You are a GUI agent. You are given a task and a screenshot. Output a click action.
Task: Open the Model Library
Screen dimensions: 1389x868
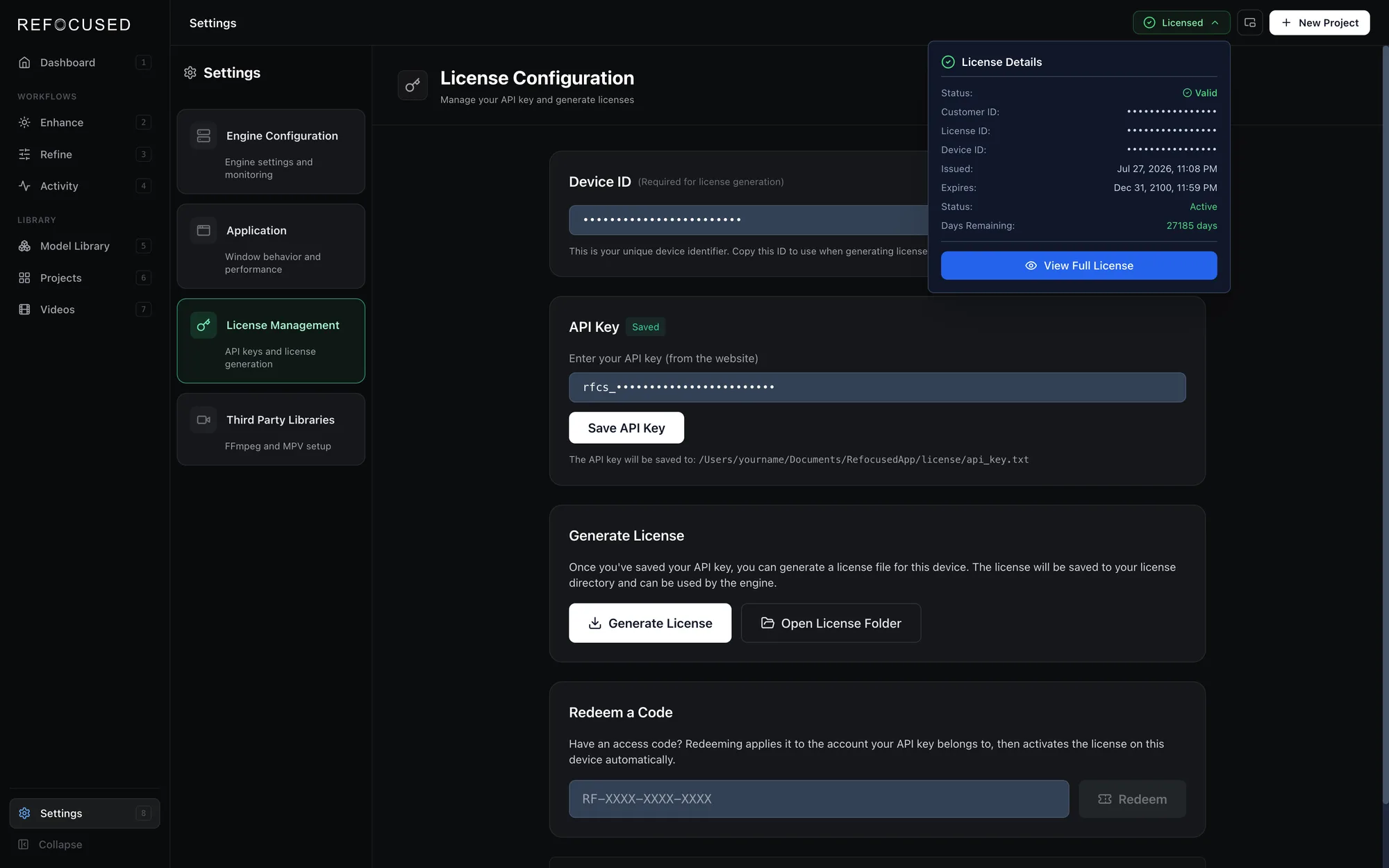[x=85, y=246]
